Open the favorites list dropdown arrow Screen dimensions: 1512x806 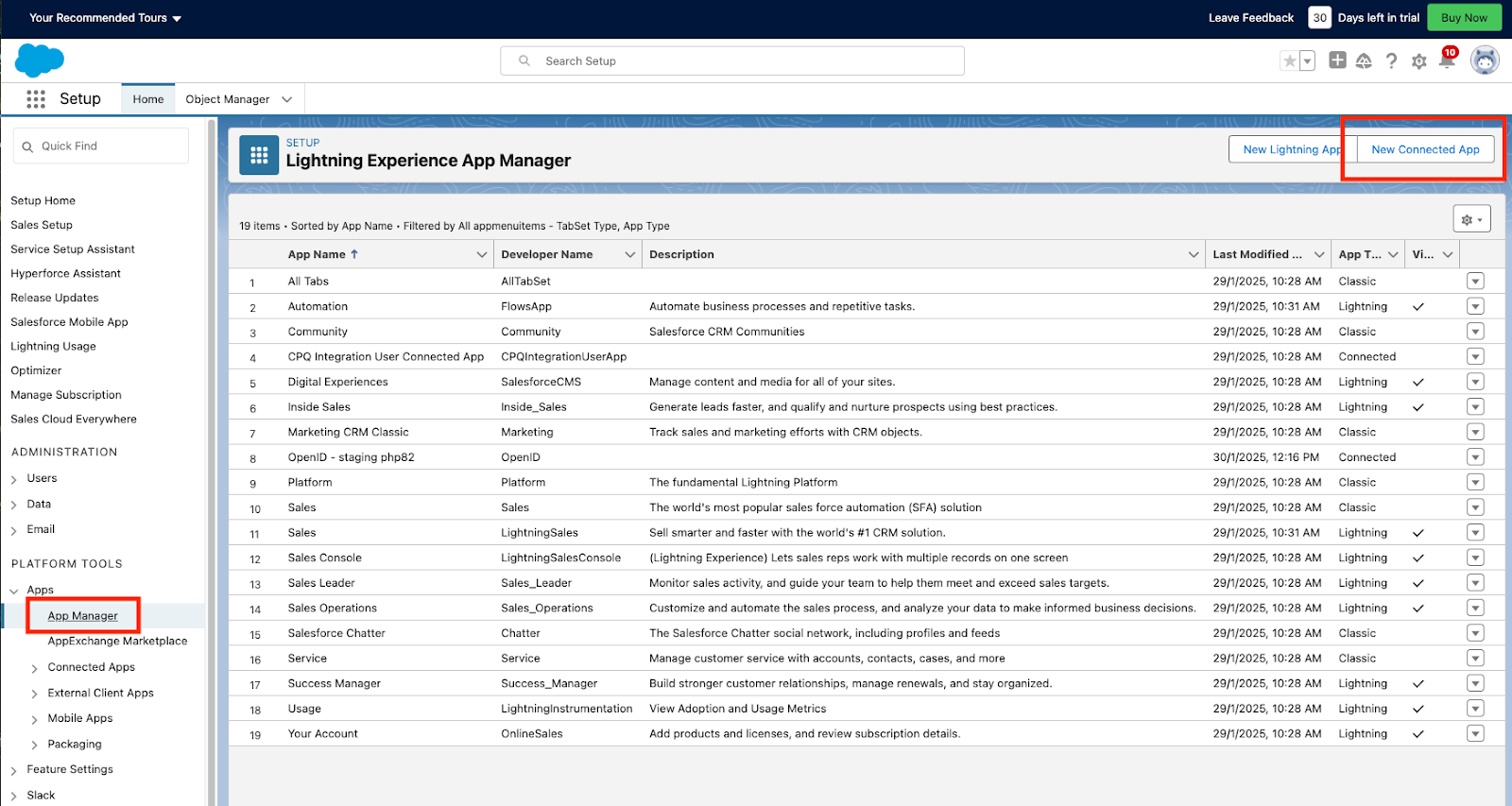1308,61
